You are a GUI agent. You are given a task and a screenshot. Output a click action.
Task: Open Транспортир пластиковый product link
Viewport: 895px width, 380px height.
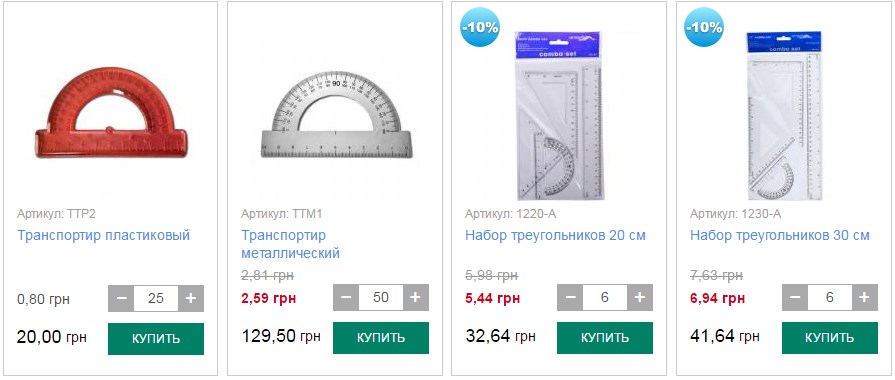pyautogui.click(x=103, y=235)
